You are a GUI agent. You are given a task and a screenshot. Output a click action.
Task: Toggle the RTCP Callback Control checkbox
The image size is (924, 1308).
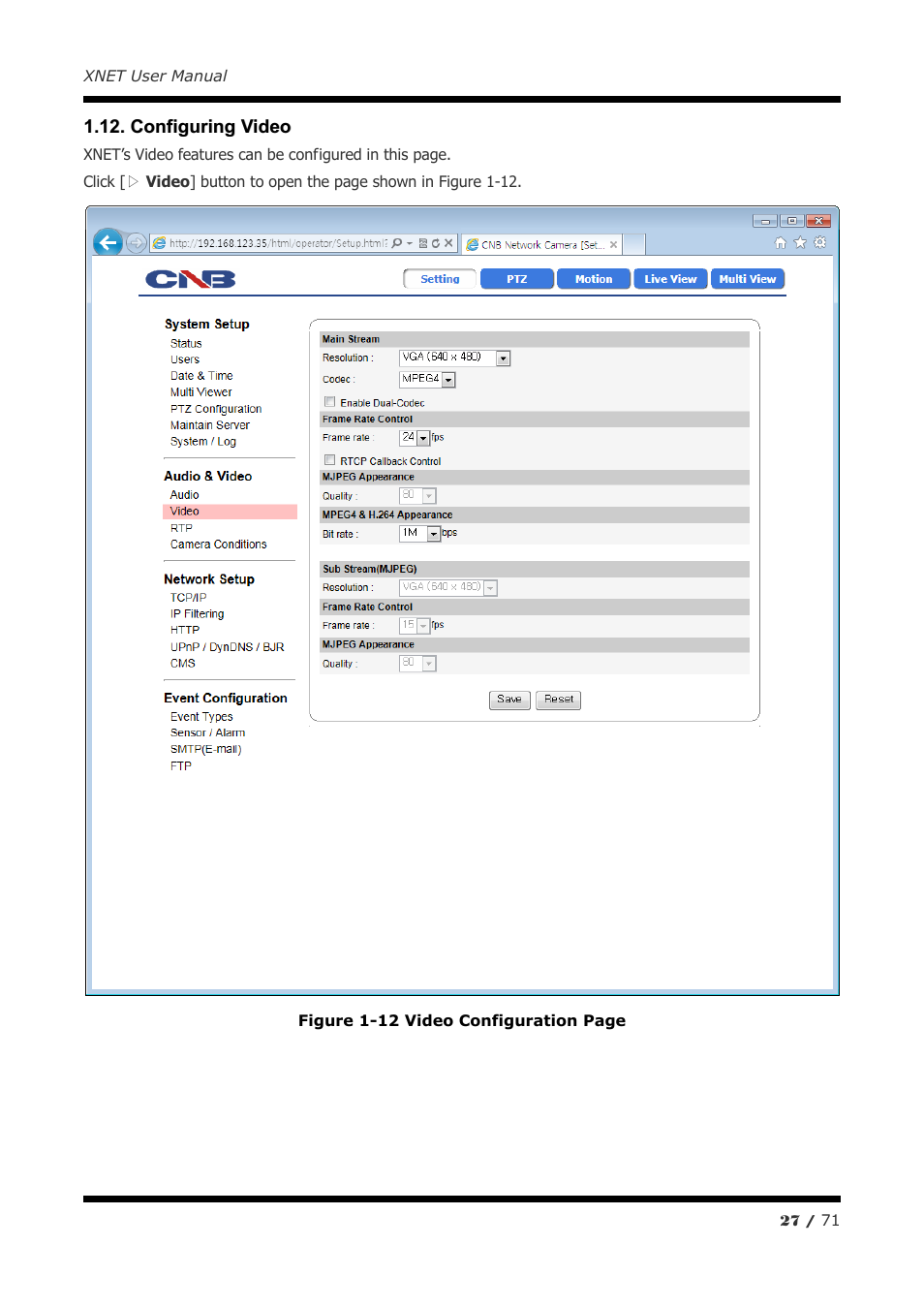330,460
